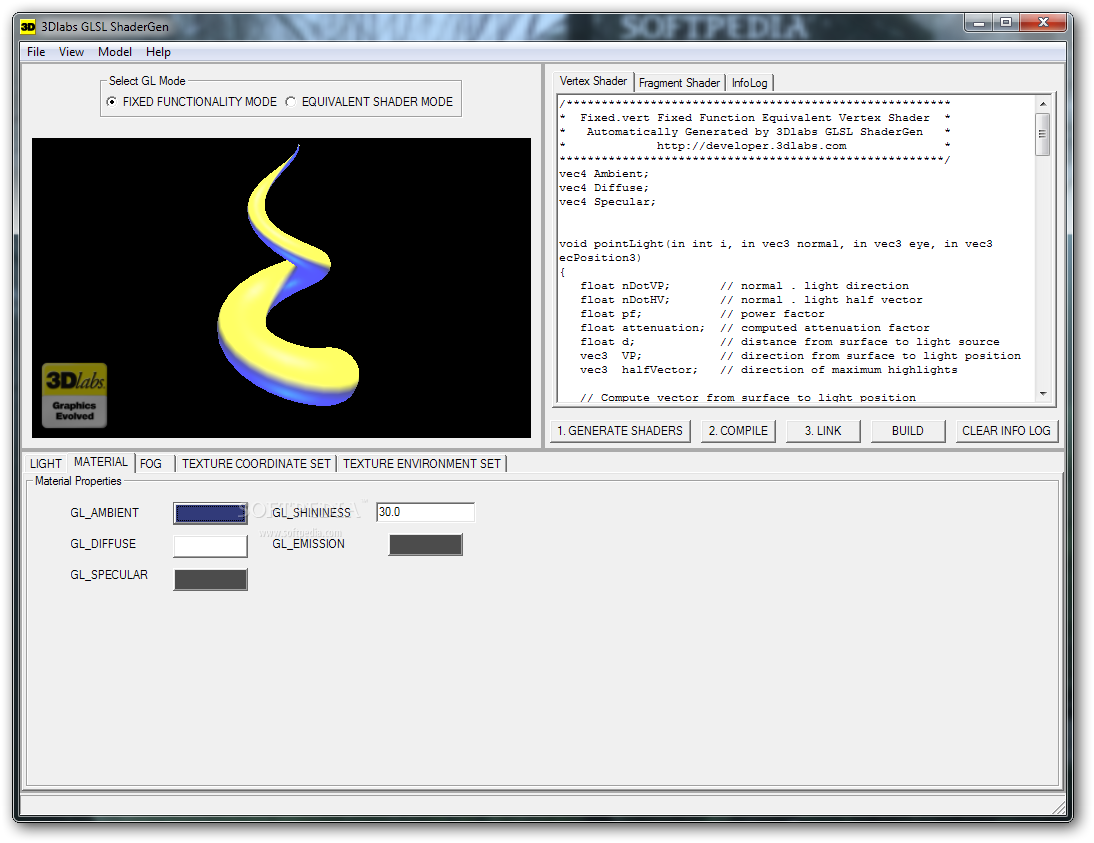The width and height of the screenshot is (1094, 843).
Task: Click the shader code scrollbar up arrow
Action: coord(1043,104)
